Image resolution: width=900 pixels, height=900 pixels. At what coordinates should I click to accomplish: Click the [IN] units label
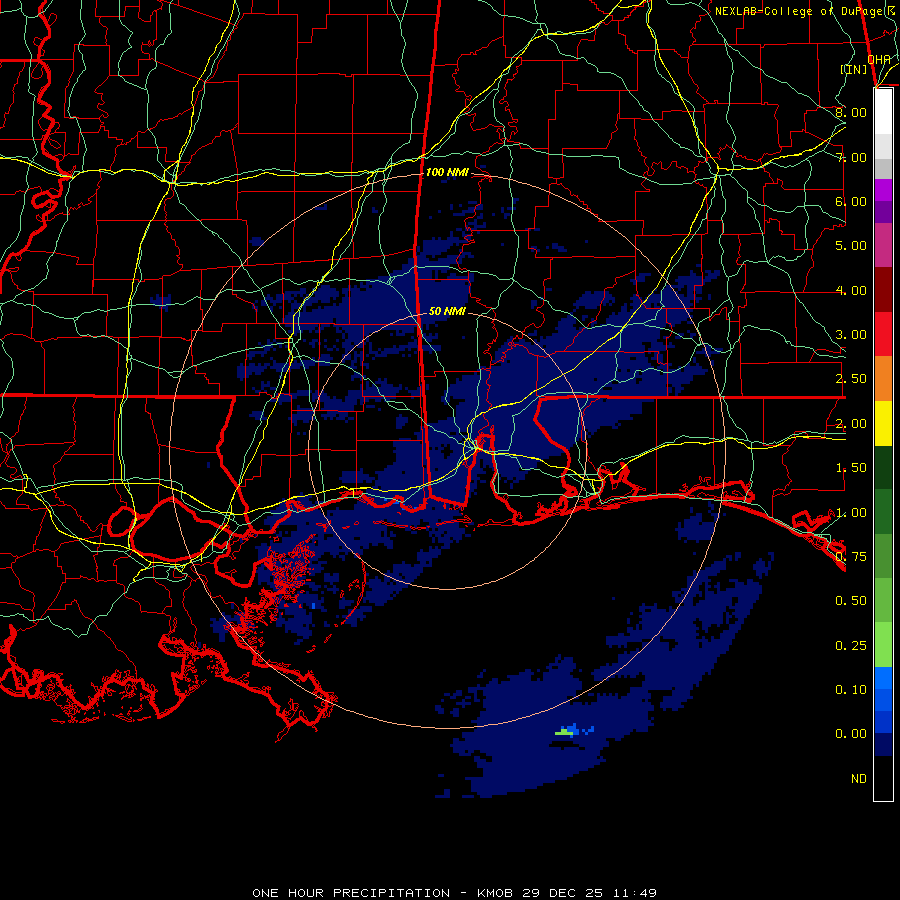point(854,69)
